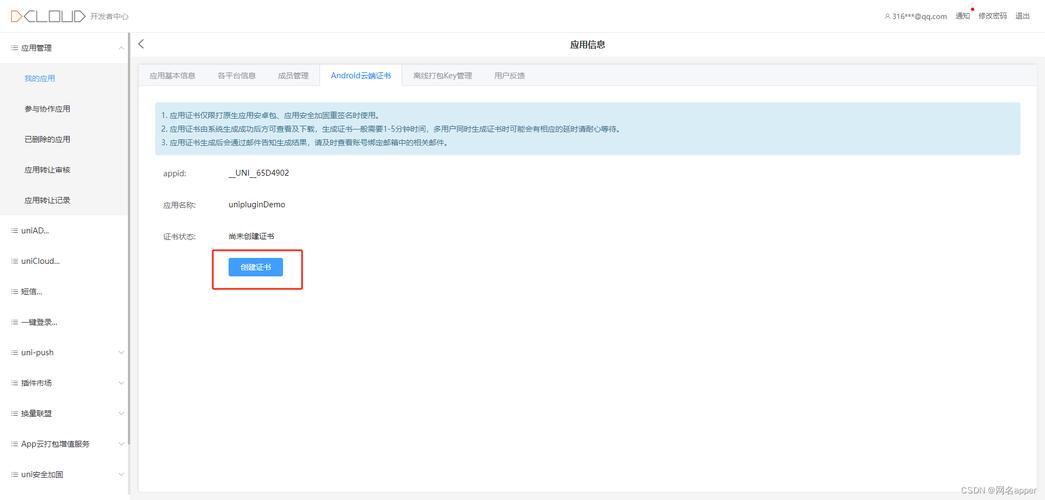Click the list icon beside 插件市场
Image resolution: width=1045 pixels, height=500 pixels.
click(15, 383)
